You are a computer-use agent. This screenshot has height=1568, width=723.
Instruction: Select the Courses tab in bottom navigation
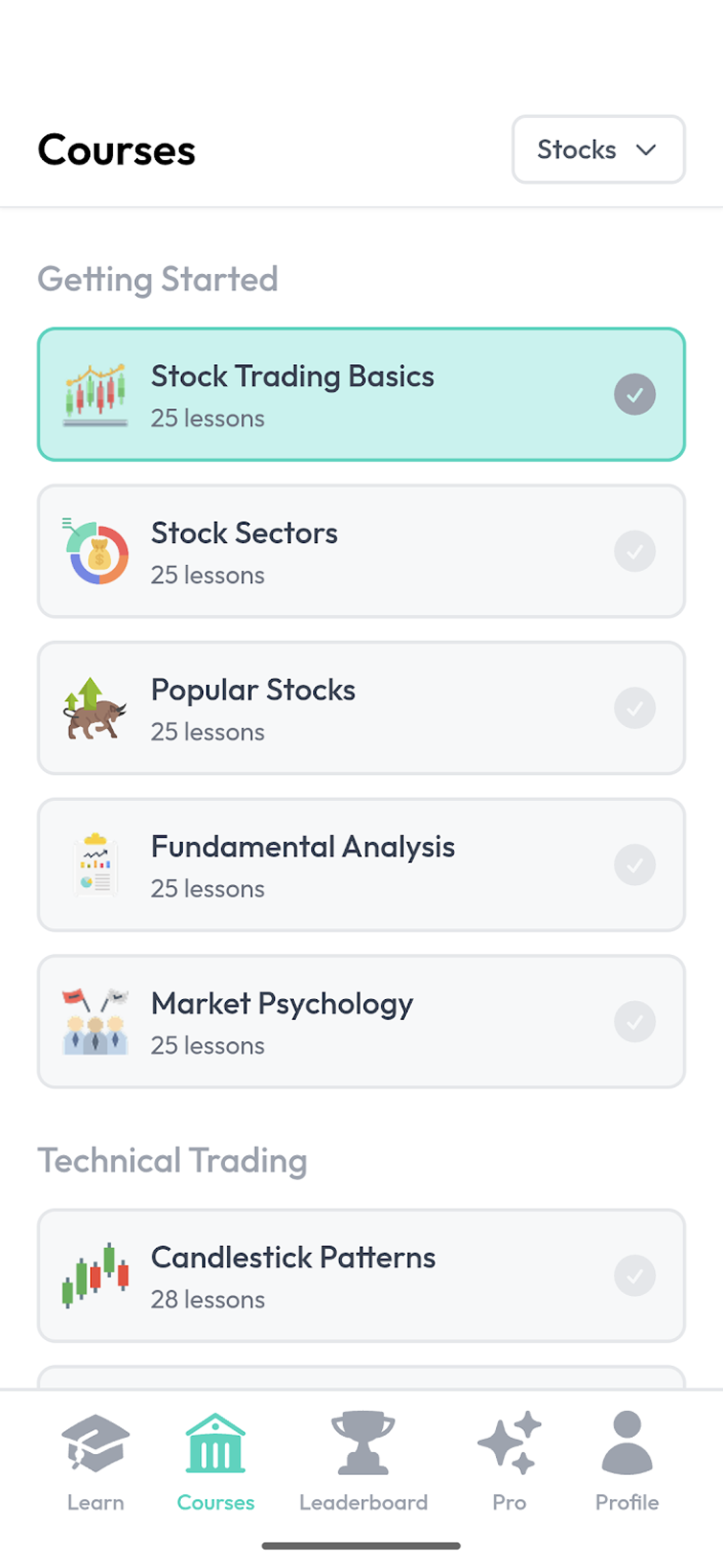tap(215, 1461)
